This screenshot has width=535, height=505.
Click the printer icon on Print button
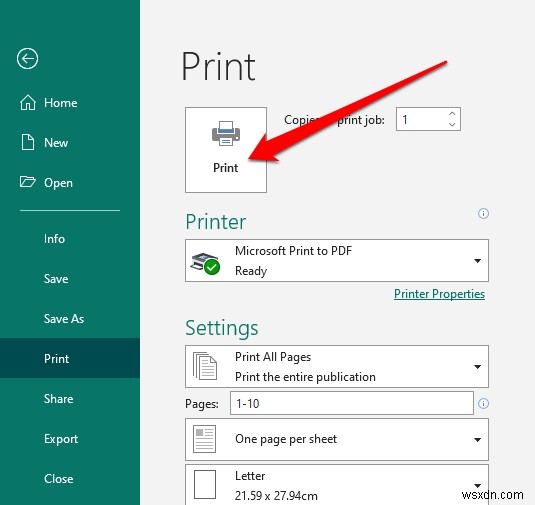(x=226, y=133)
